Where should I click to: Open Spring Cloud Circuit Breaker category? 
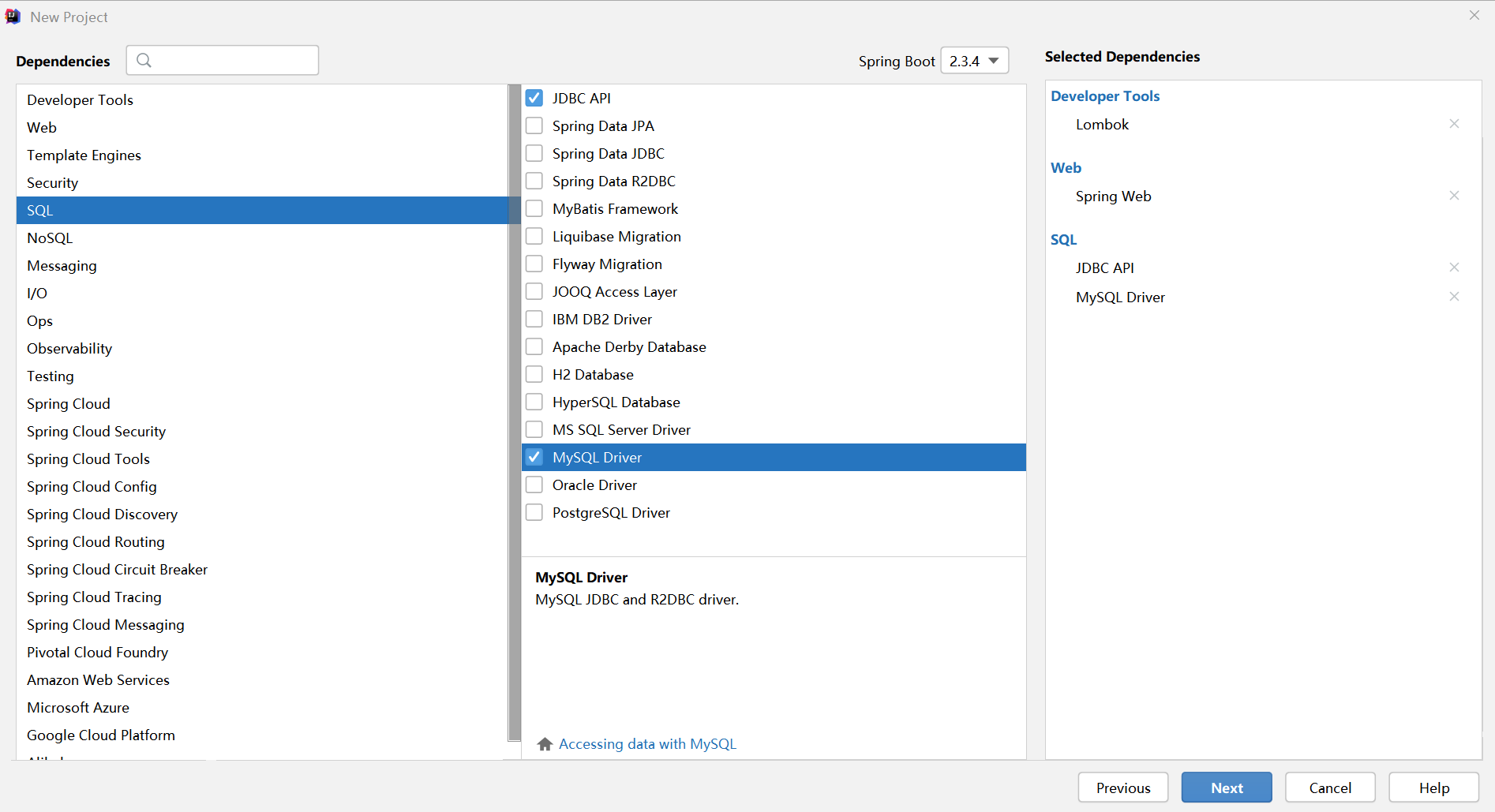coord(262,569)
